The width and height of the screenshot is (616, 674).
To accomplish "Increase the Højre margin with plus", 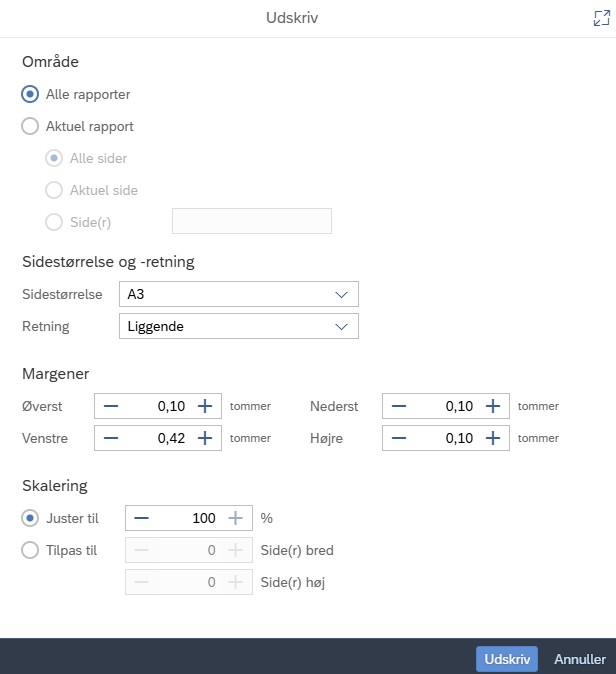I will pyautogui.click(x=493, y=438).
